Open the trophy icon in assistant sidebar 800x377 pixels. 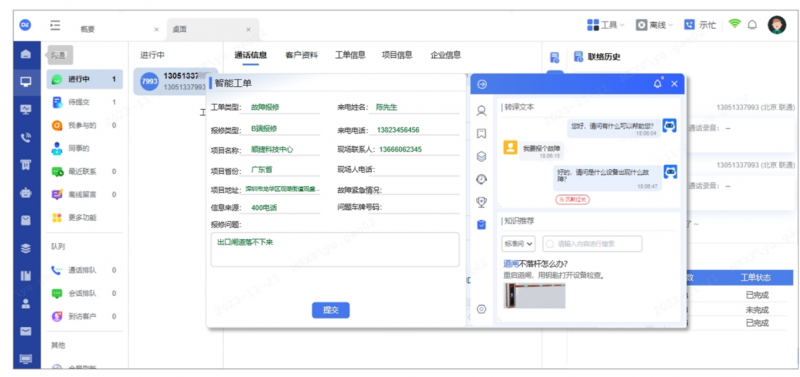[x=481, y=202]
